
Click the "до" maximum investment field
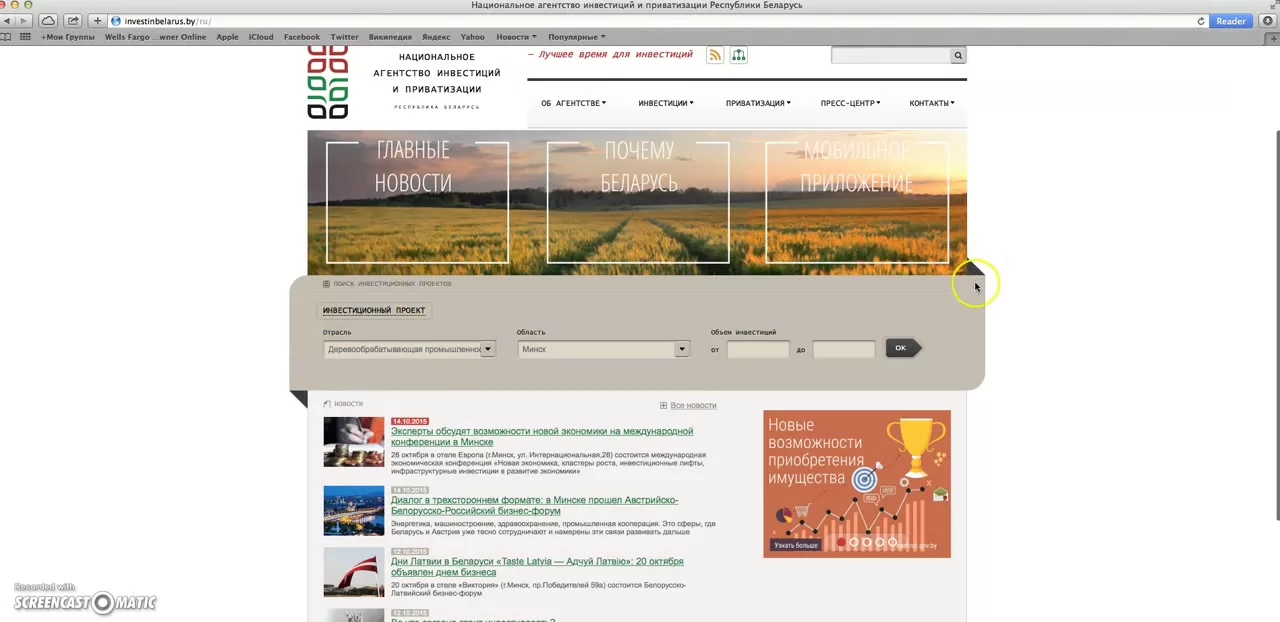coord(844,349)
